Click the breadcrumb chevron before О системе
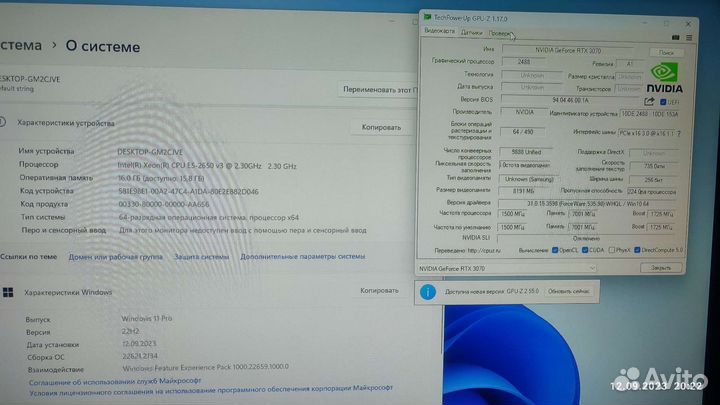The height and width of the screenshot is (405, 720). (x=54, y=45)
